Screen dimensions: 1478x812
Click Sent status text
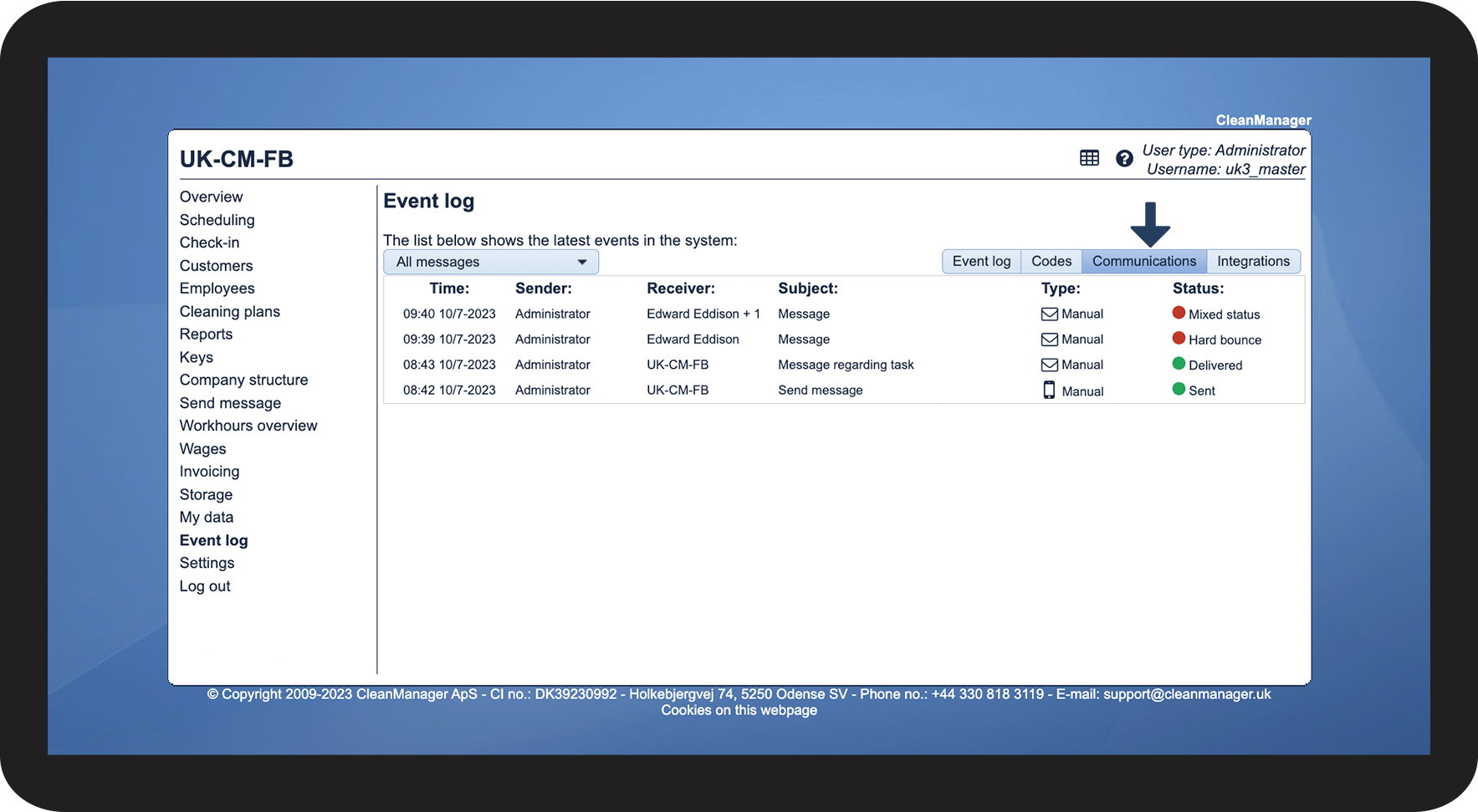tap(1202, 391)
